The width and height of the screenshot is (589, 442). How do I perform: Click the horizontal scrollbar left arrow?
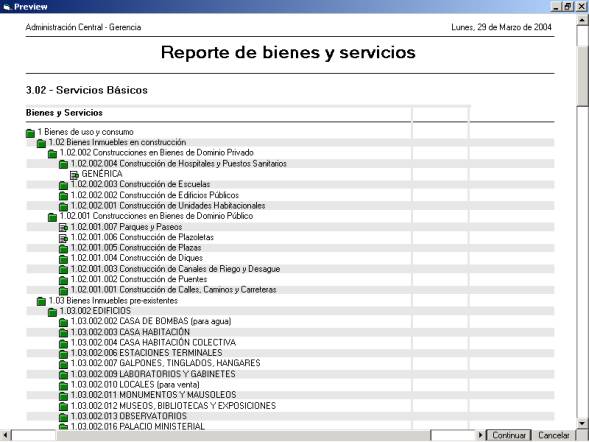[5, 435]
